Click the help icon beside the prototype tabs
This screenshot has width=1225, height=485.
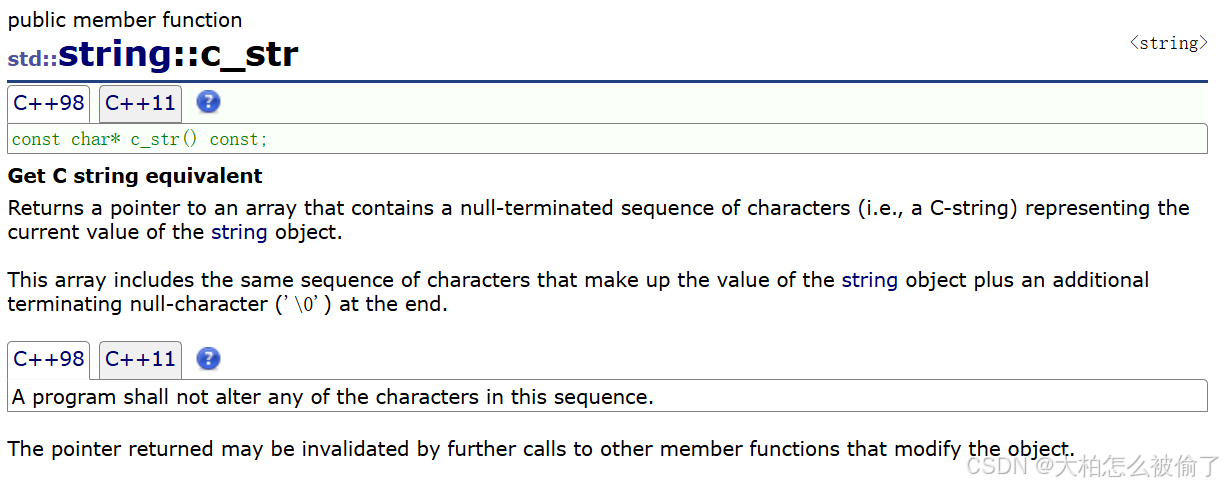click(208, 102)
